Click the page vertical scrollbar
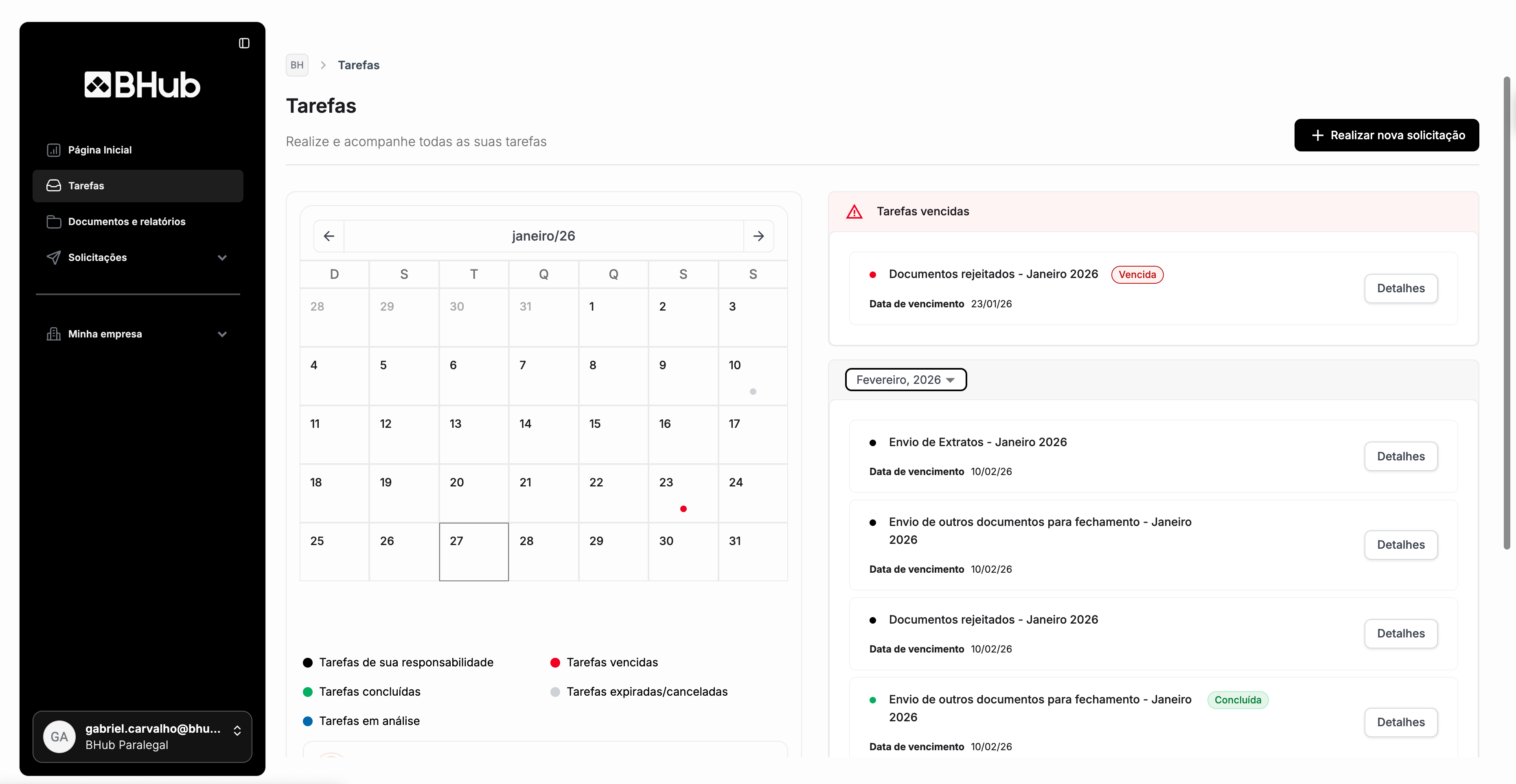This screenshot has width=1516, height=784. pyautogui.click(x=1507, y=312)
